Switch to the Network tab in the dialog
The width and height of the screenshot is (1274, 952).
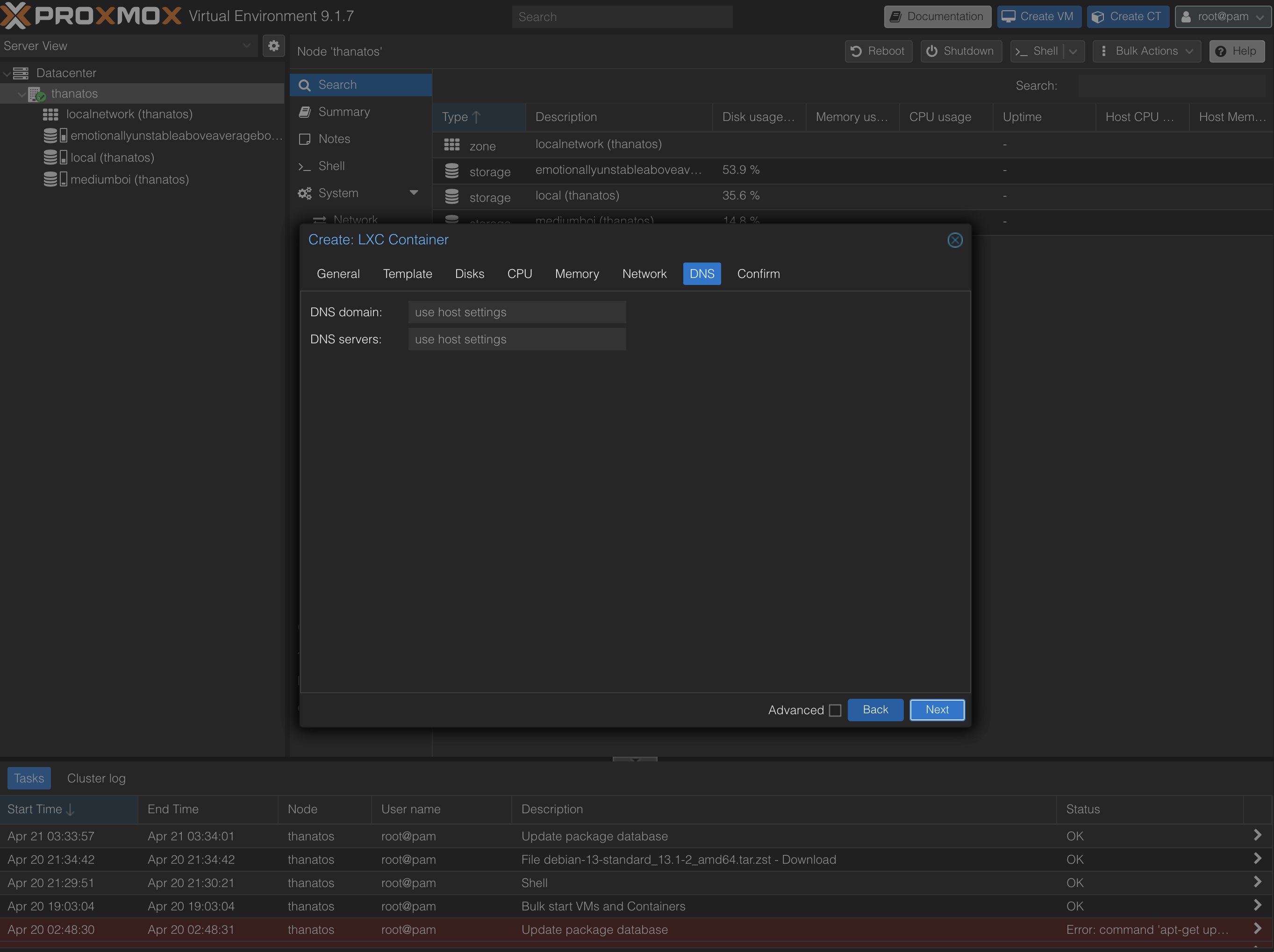(x=644, y=274)
